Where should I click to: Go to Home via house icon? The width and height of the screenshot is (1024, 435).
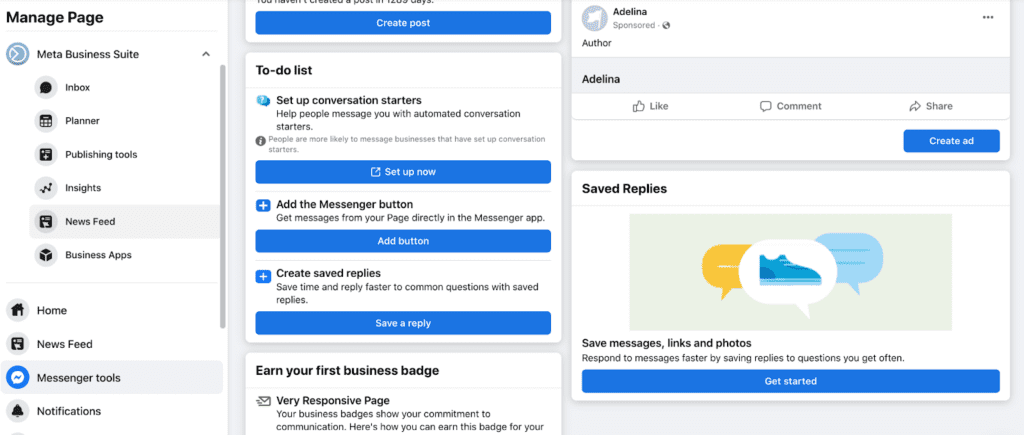pyautogui.click(x=18, y=310)
